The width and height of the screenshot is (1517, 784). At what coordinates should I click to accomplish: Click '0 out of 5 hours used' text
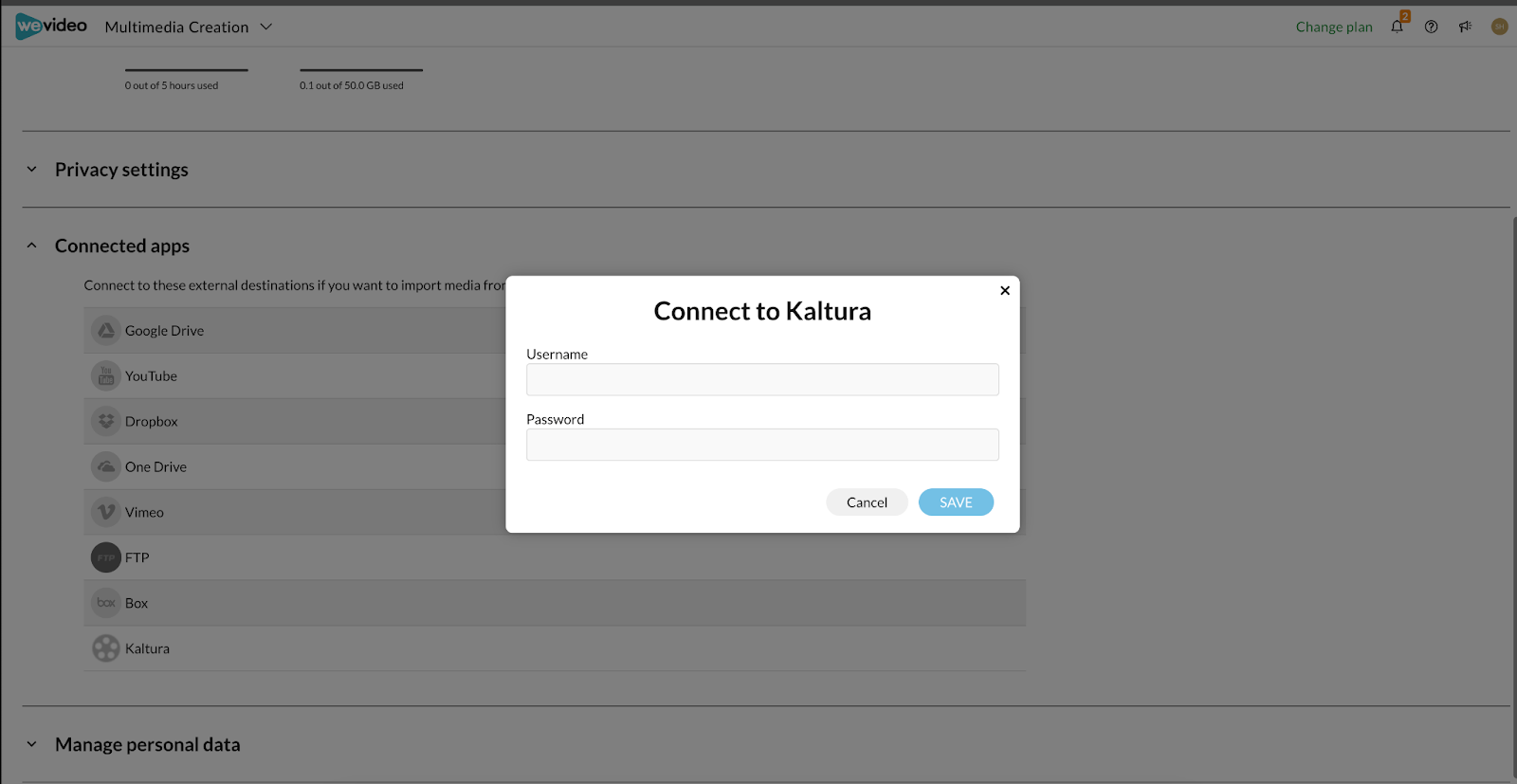pos(172,85)
